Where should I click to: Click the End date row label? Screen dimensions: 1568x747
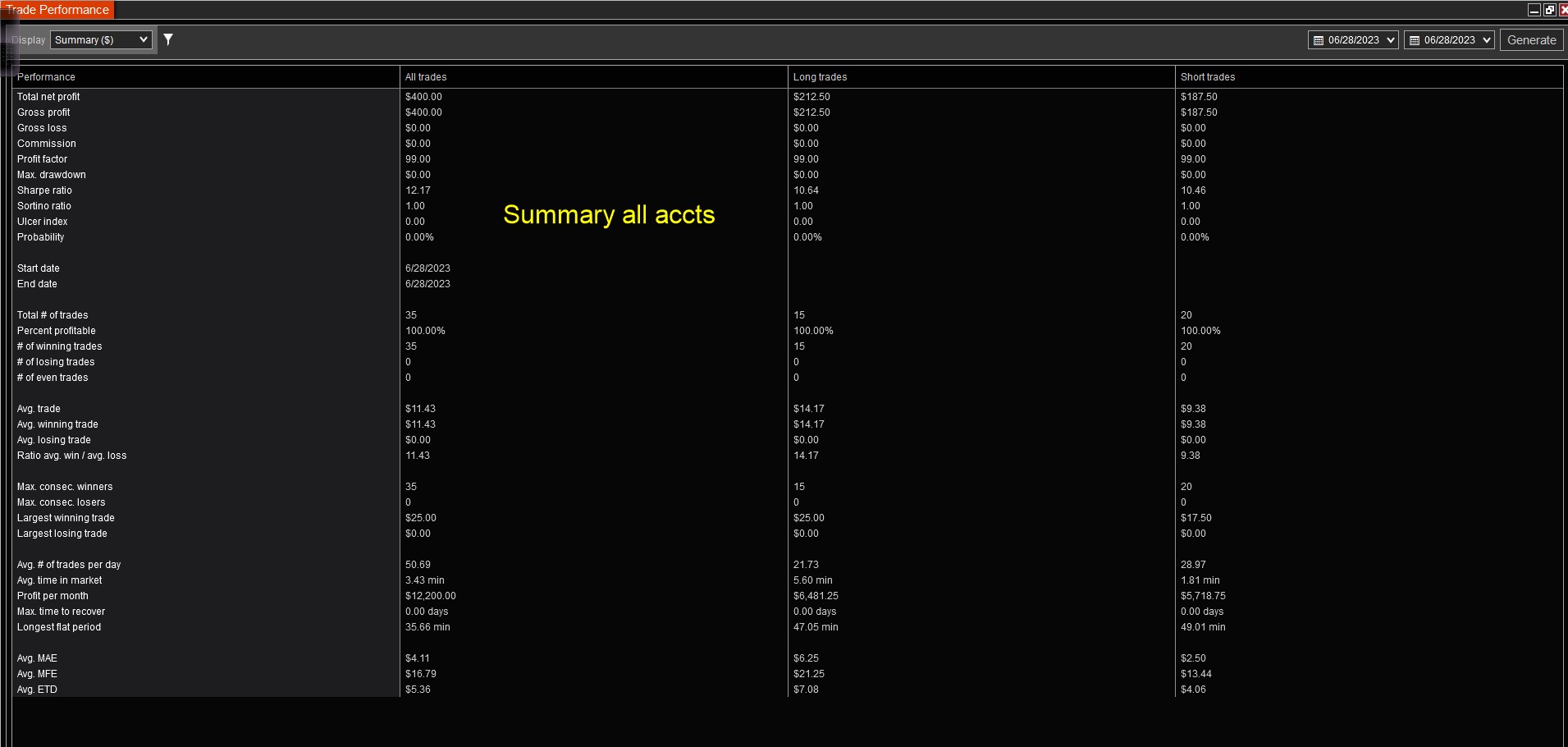pyautogui.click(x=37, y=284)
